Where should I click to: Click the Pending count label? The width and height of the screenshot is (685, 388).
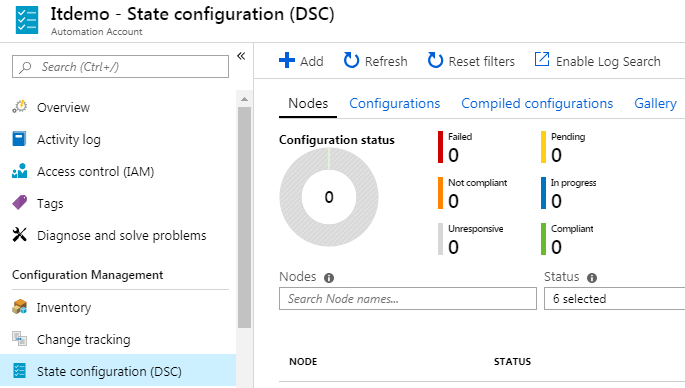pyautogui.click(x=568, y=137)
